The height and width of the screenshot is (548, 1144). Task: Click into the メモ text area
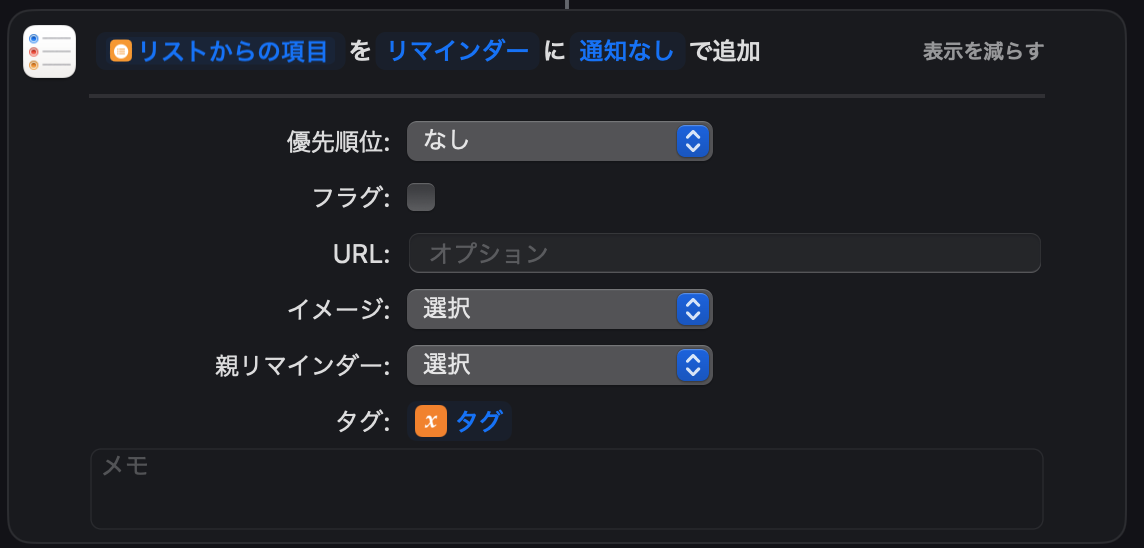click(566, 489)
